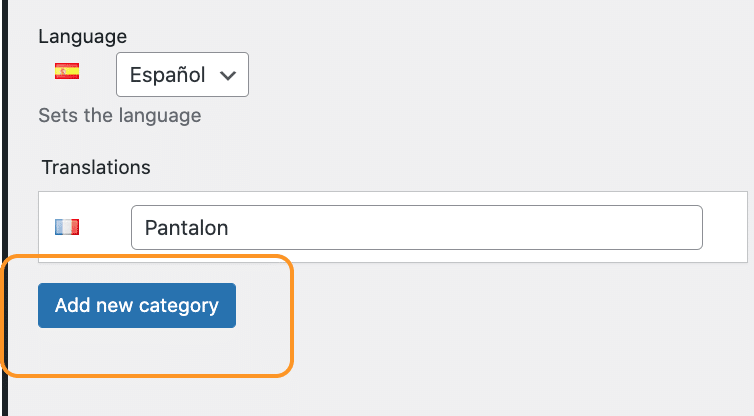Screen dimensions: 754x416
Task: Click the 'Sets the language' description text
Action: tap(120, 115)
